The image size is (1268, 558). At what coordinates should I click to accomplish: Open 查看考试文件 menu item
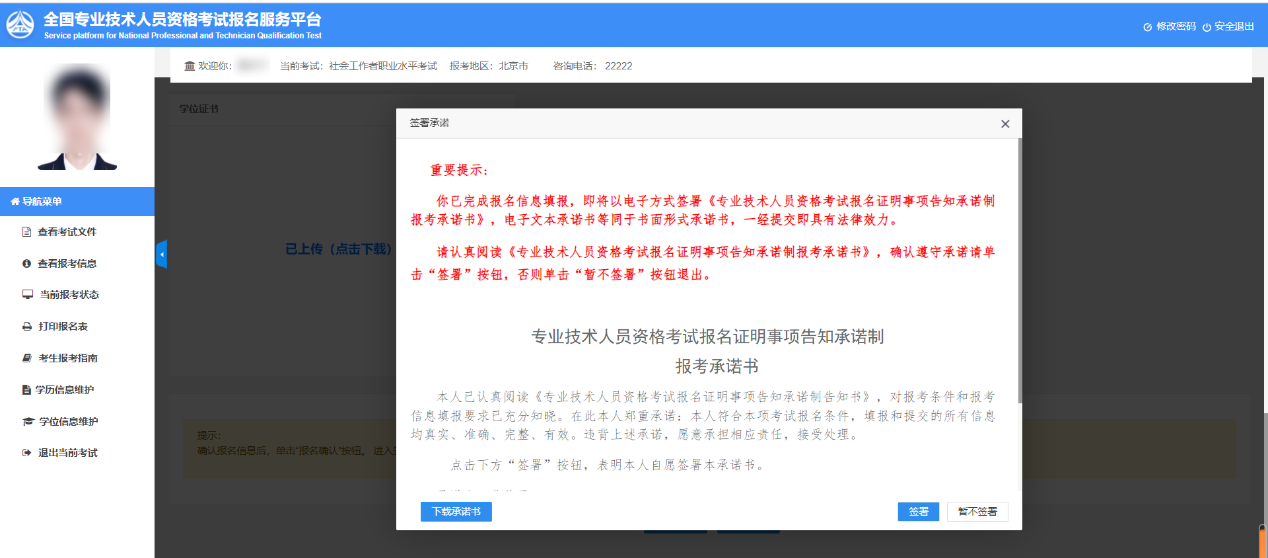pos(66,232)
